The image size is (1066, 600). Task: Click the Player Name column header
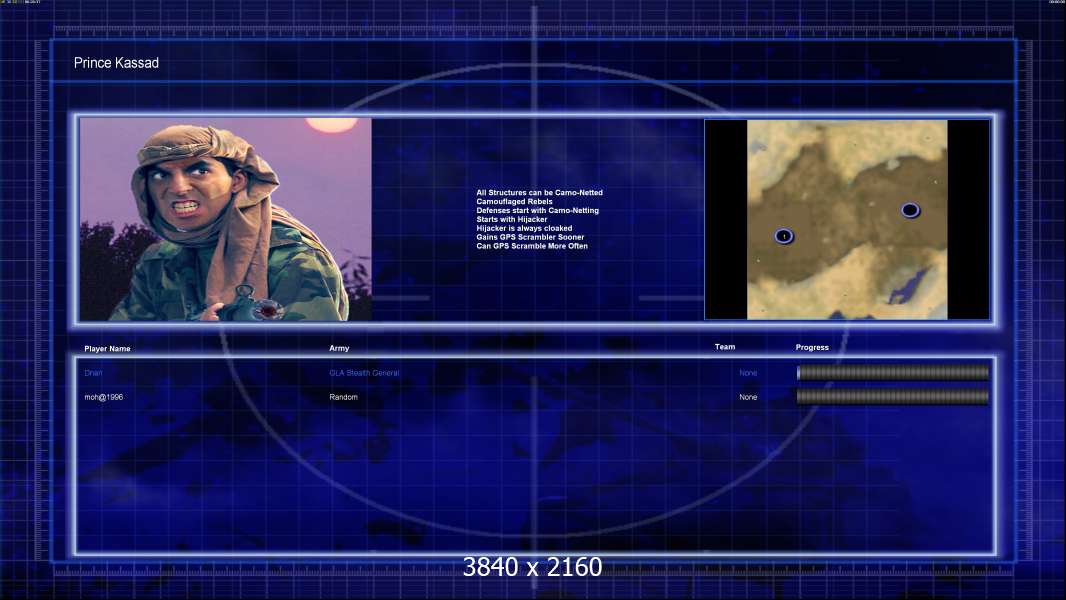tap(107, 349)
